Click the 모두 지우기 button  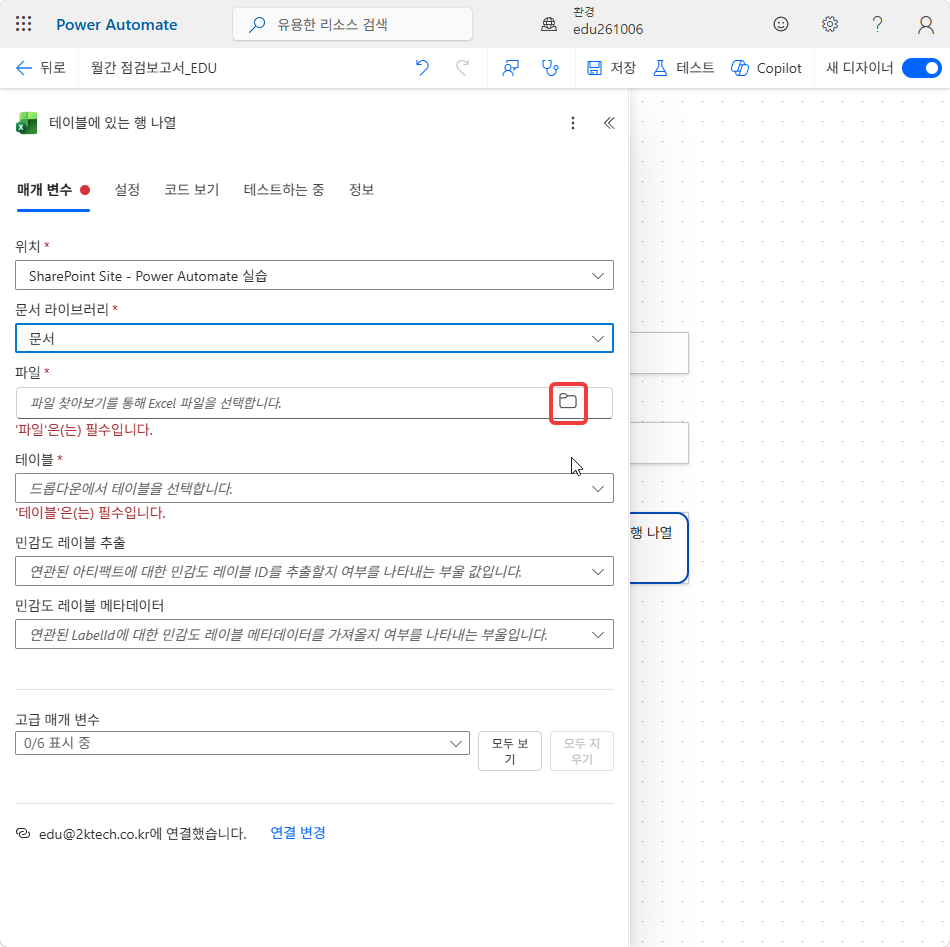[582, 751]
